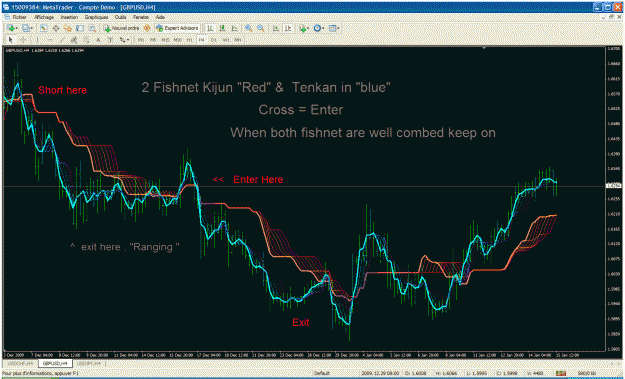Open the Profiles dropdown in toolbar
625x379 pixels.
point(27,28)
